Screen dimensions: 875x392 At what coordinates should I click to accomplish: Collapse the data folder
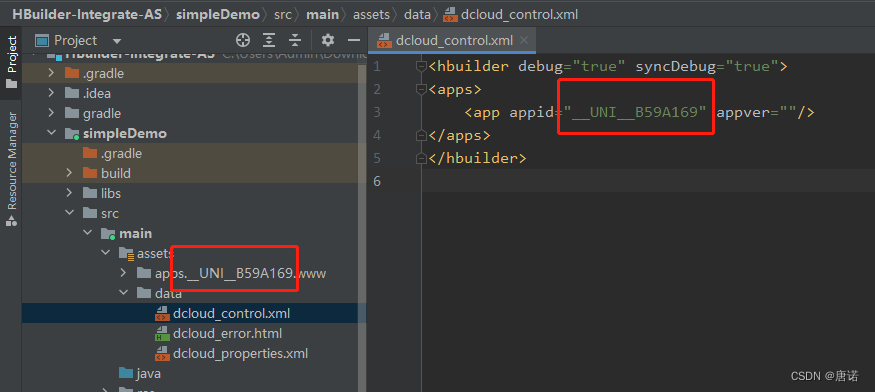pyautogui.click(x=123, y=294)
